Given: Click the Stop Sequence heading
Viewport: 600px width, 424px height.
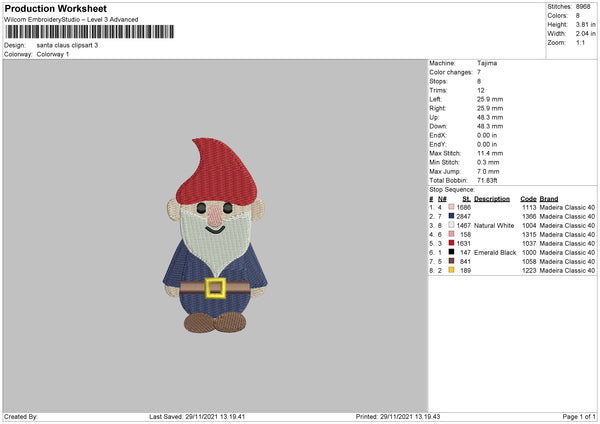Looking at the screenshot, I should [x=452, y=188].
